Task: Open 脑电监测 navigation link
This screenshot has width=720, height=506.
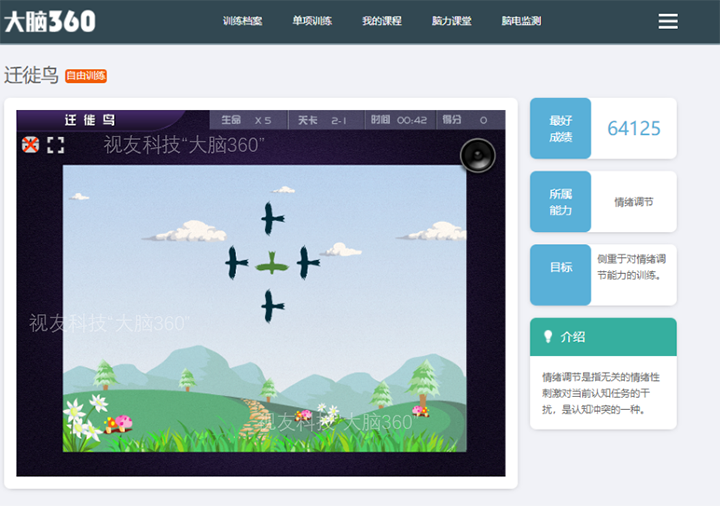Action: coord(522,21)
